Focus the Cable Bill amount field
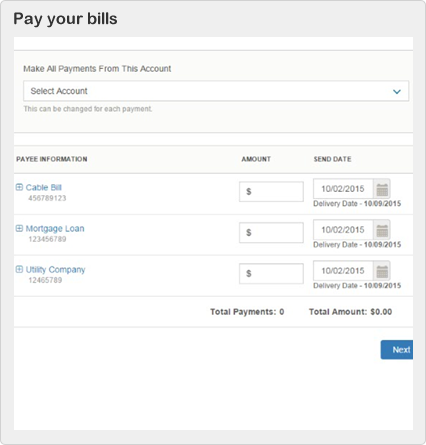The height and width of the screenshot is (445, 426). click(x=271, y=192)
